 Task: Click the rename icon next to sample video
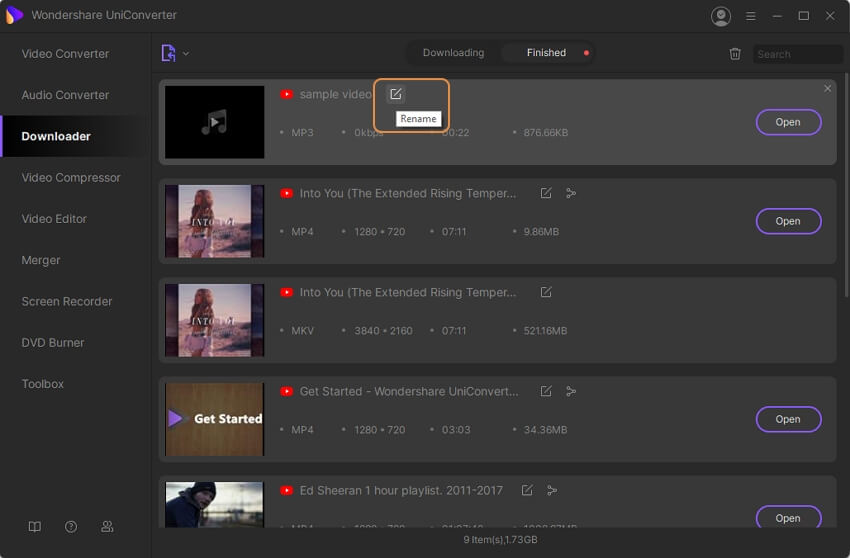pyautogui.click(x=396, y=94)
